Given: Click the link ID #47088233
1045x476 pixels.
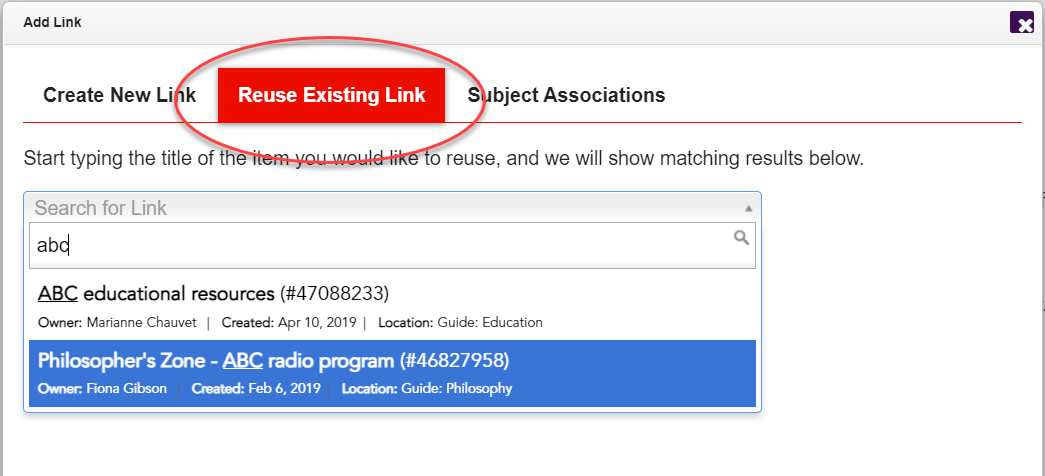Looking at the screenshot, I should pyautogui.click(x=334, y=294).
